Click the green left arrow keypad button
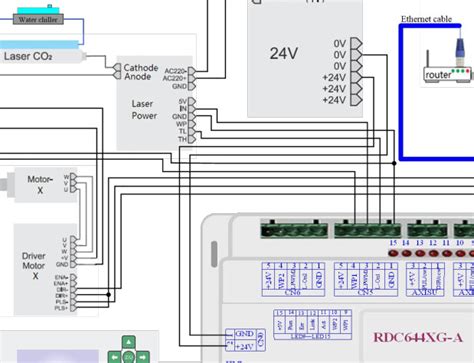 114,357
